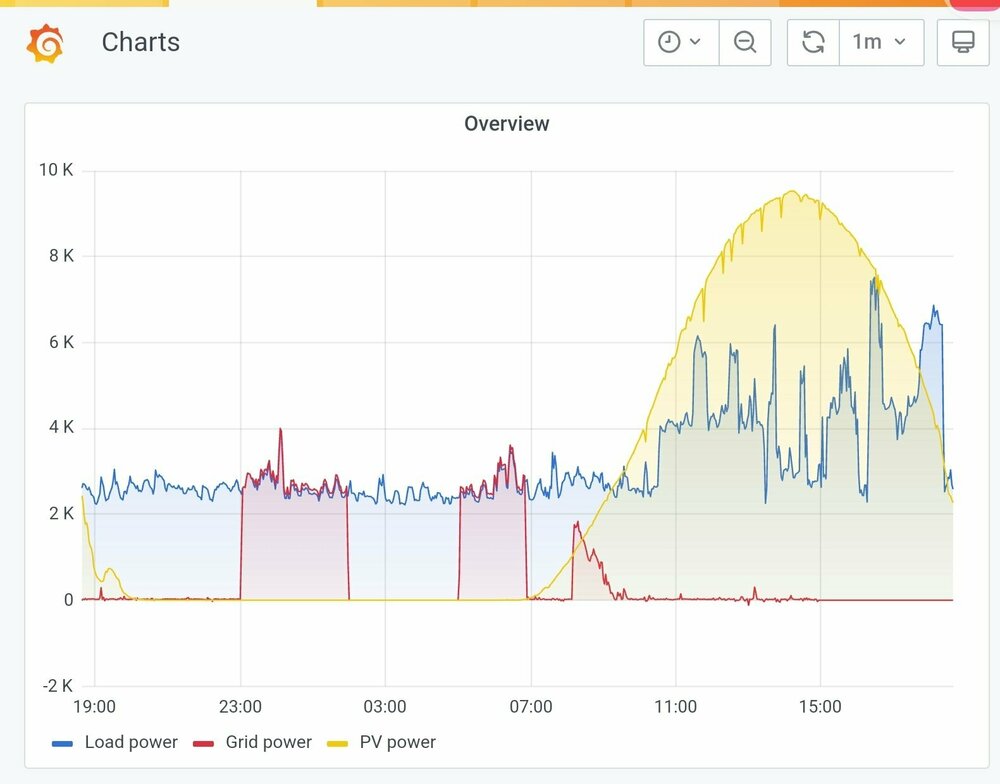1000x784 pixels.
Task: Click the PV power curve peak
Action: (793, 191)
